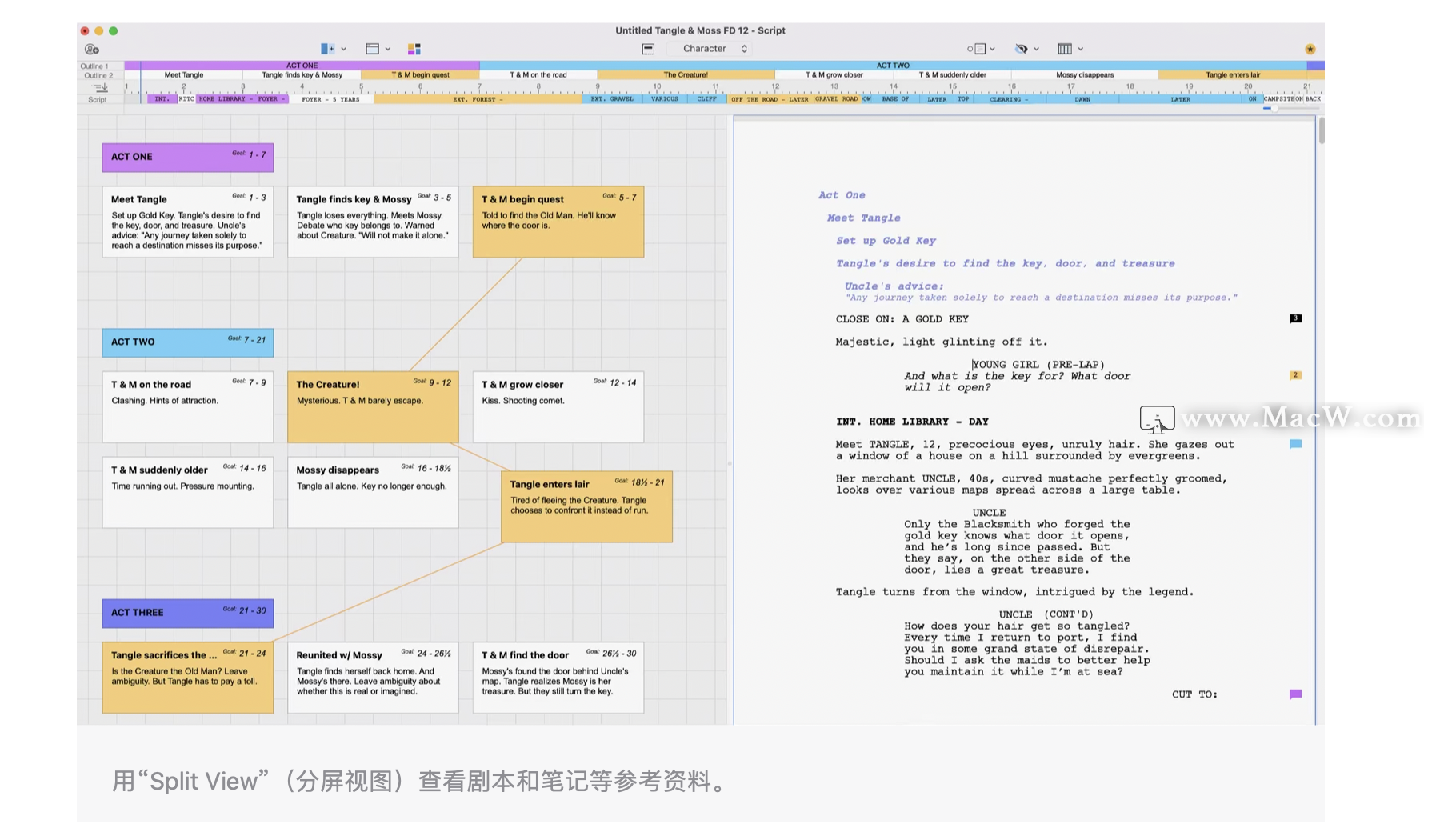Click the add beat icon
The image size is (1432, 840).
pos(327,49)
